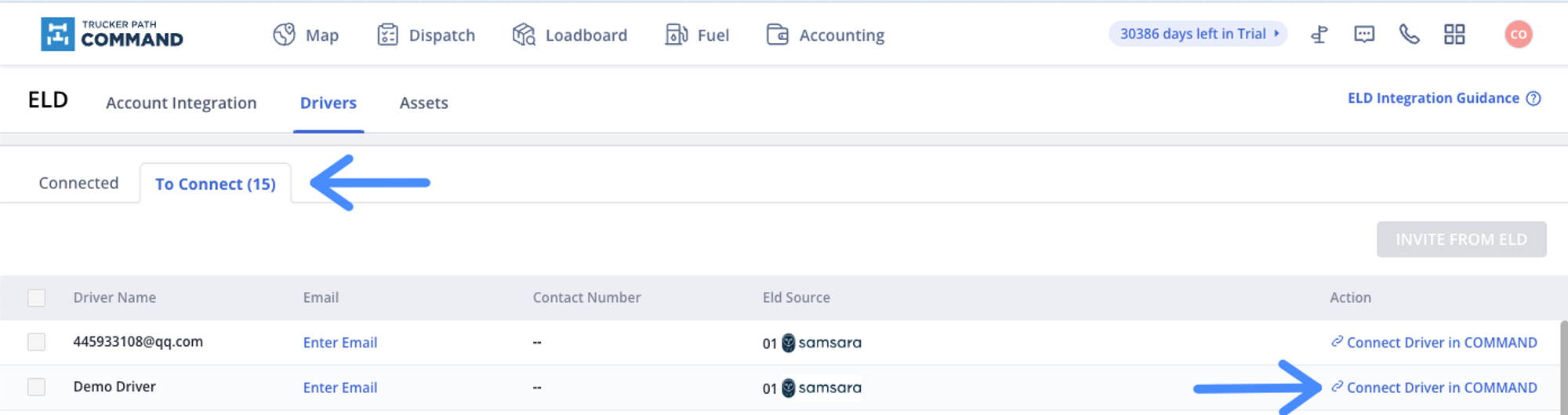Expand the days left in Trial pill
The height and width of the screenshot is (415, 1568).
(1198, 34)
